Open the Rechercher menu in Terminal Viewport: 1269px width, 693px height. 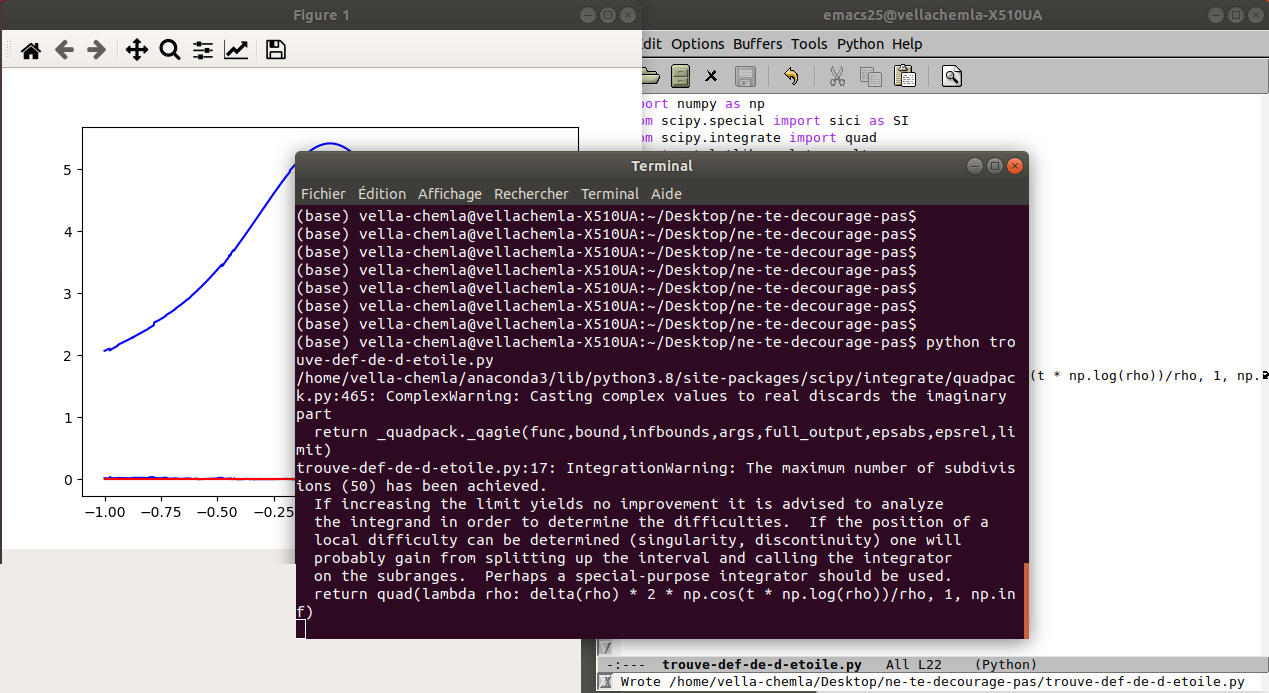click(x=531, y=194)
